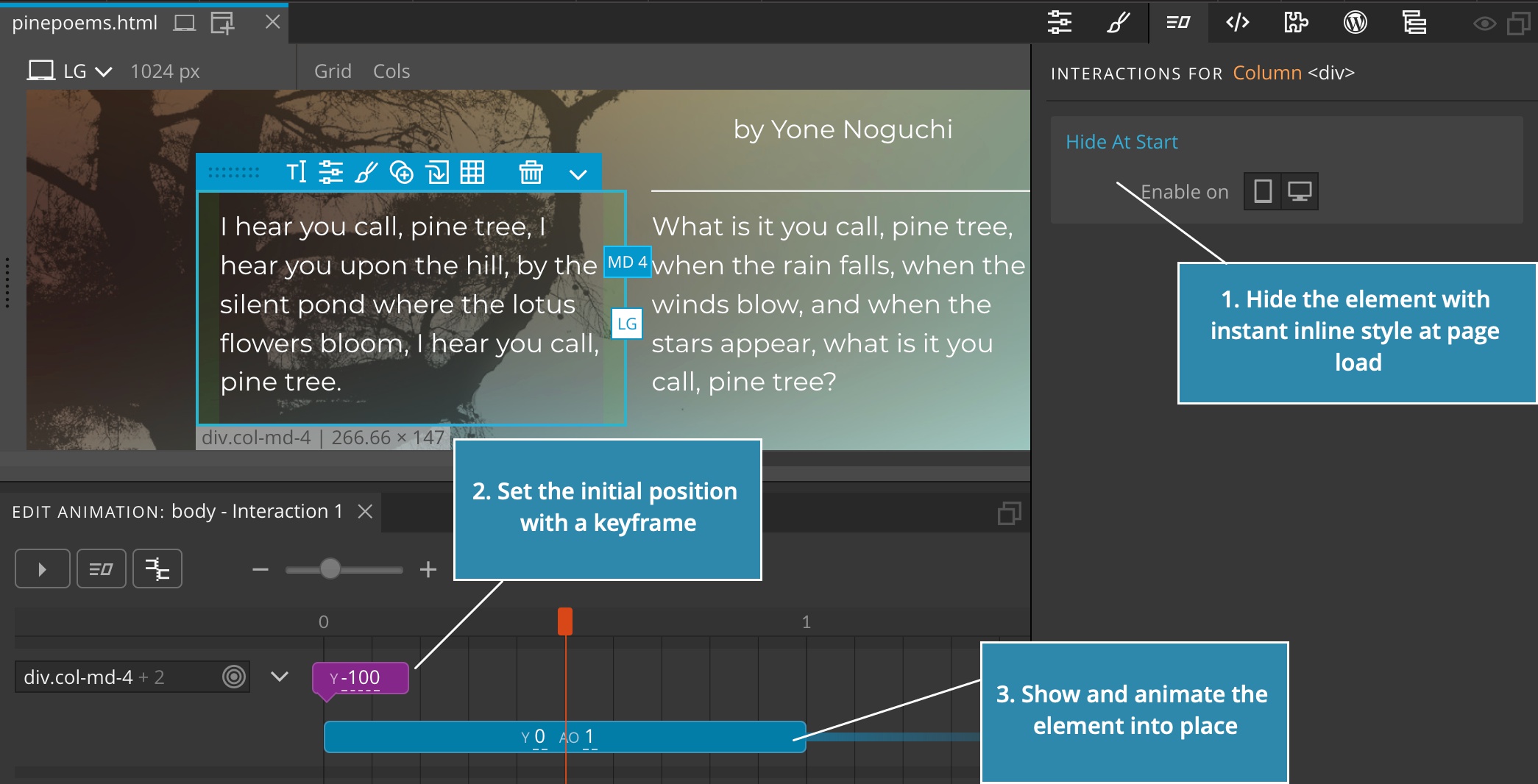Open the LG page size dropdown

click(x=70, y=71)
